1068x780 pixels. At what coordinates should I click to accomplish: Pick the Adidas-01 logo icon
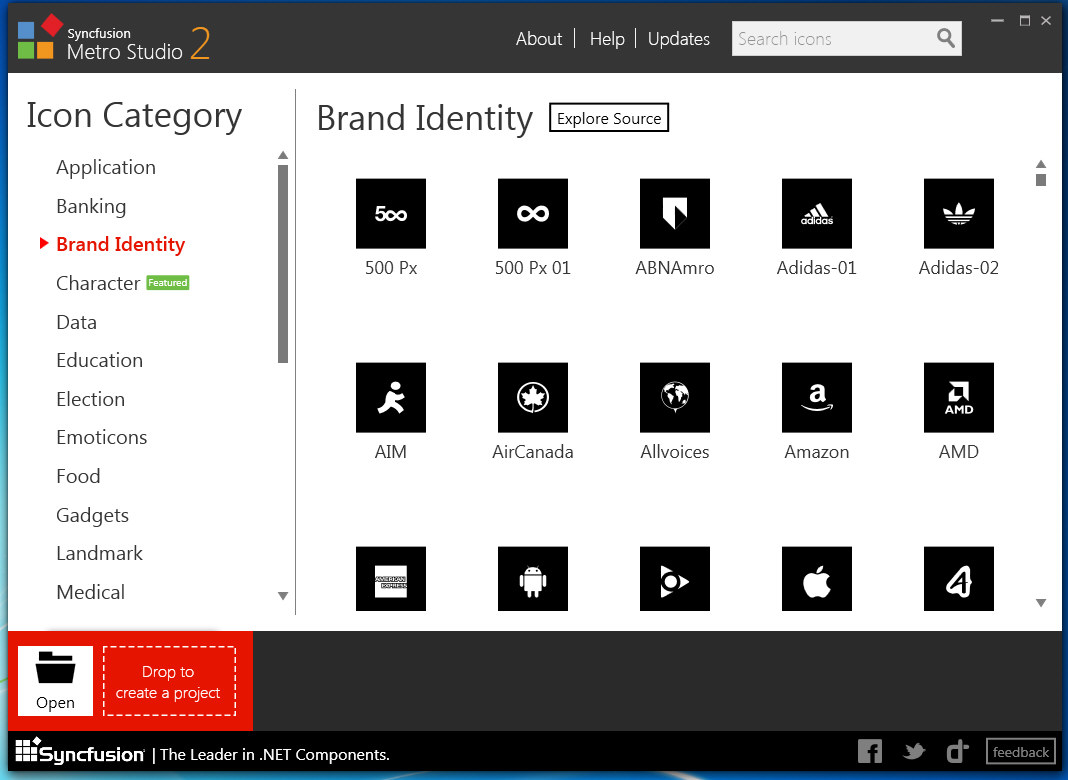[x=816, y=213]
